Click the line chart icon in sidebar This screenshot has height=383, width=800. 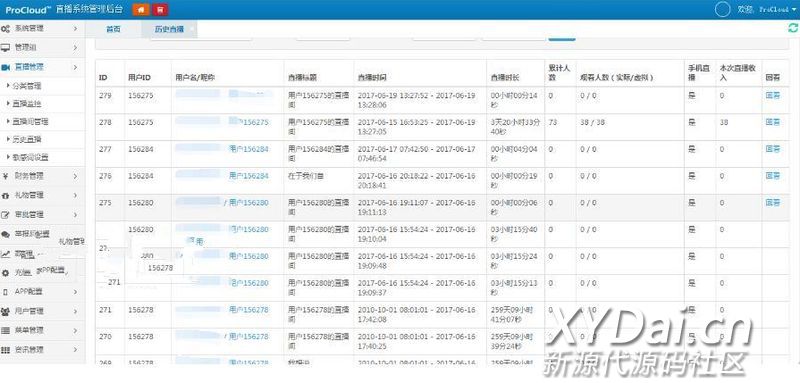pyautogui.click(x=6, y=254)
